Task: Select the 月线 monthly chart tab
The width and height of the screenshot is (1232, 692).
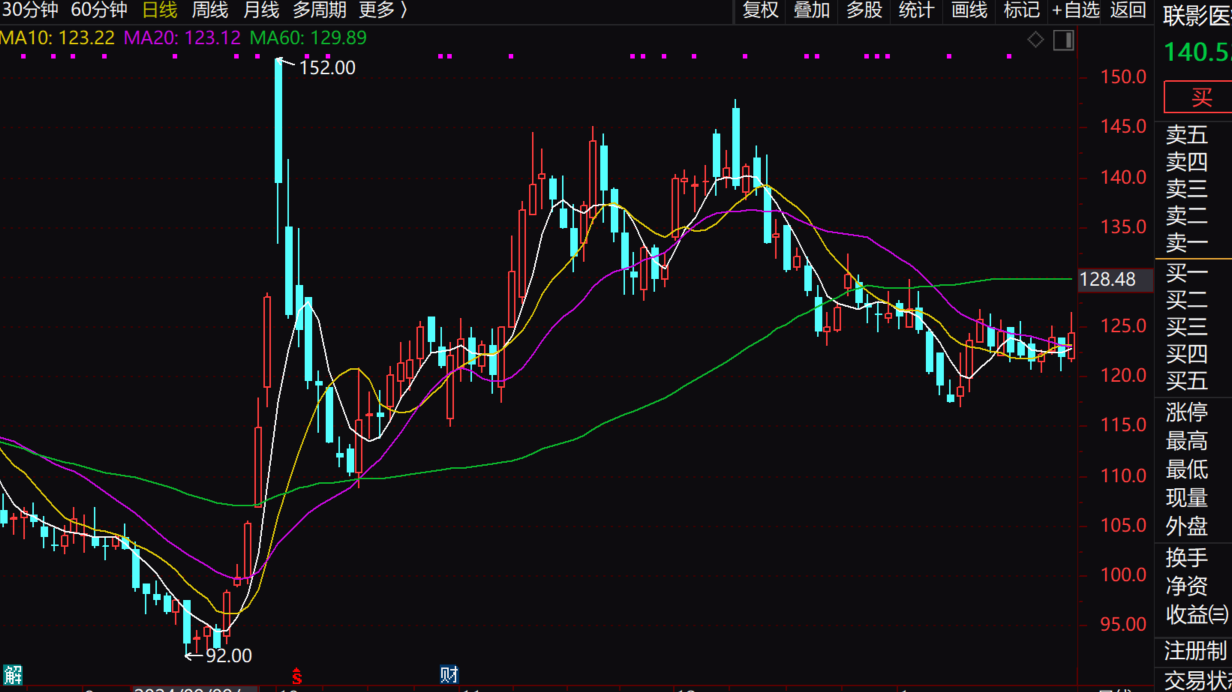Action: click(x=261, y=11)
